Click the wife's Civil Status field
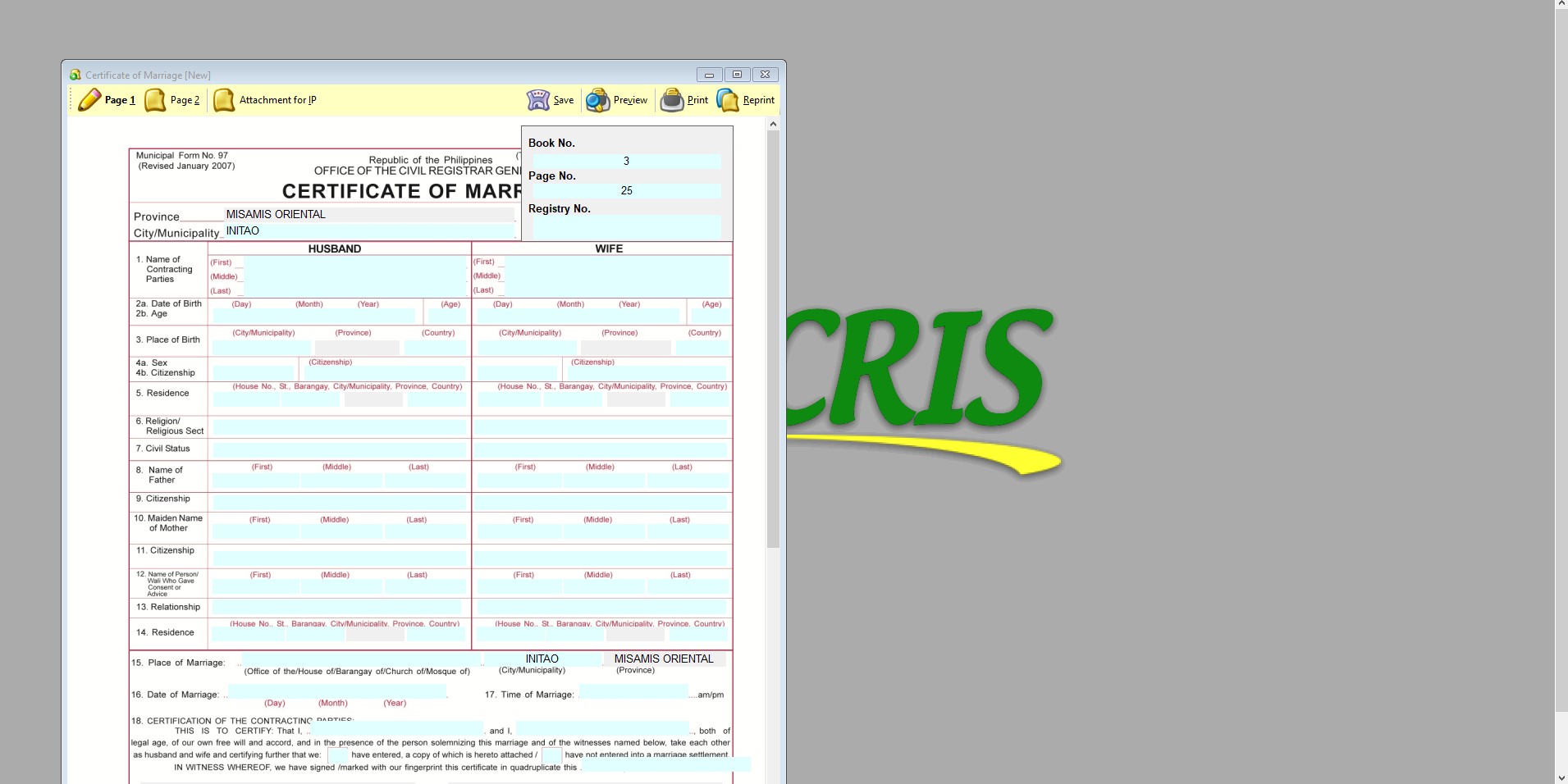 click(x=601, y=450)
